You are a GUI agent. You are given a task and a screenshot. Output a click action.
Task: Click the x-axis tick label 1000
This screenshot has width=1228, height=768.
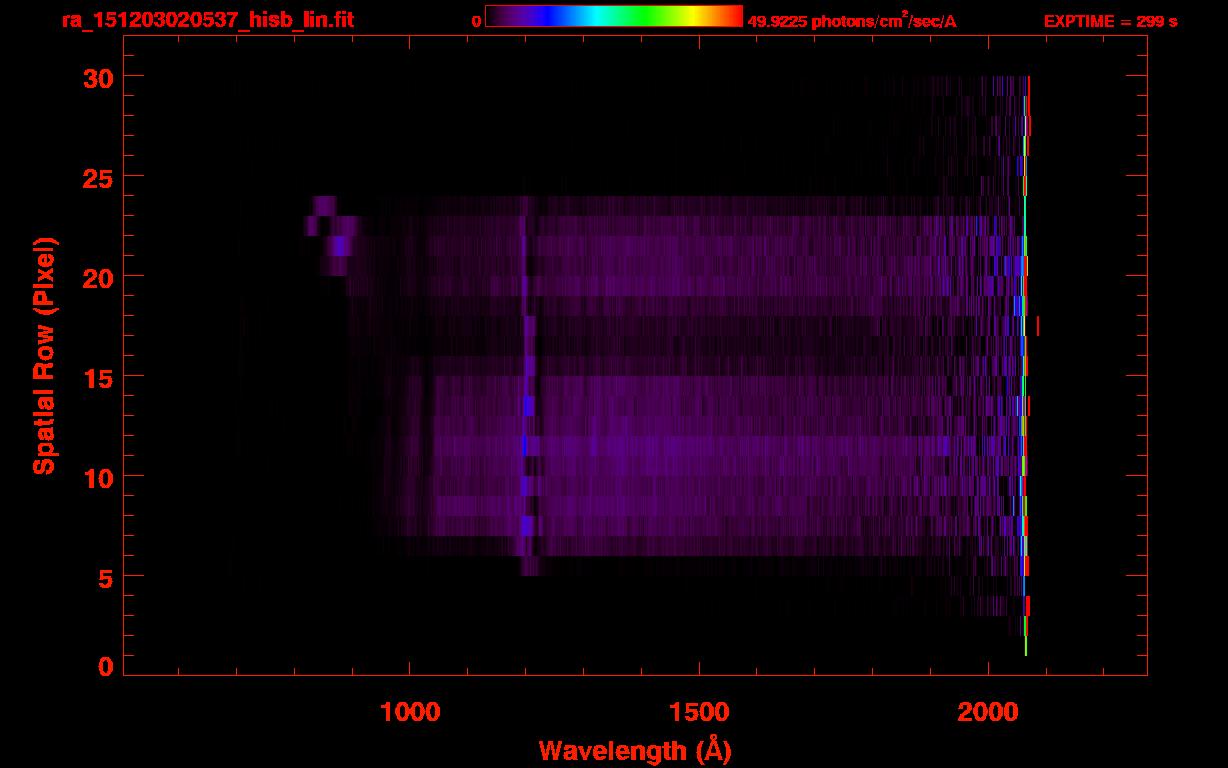(409, 711)
